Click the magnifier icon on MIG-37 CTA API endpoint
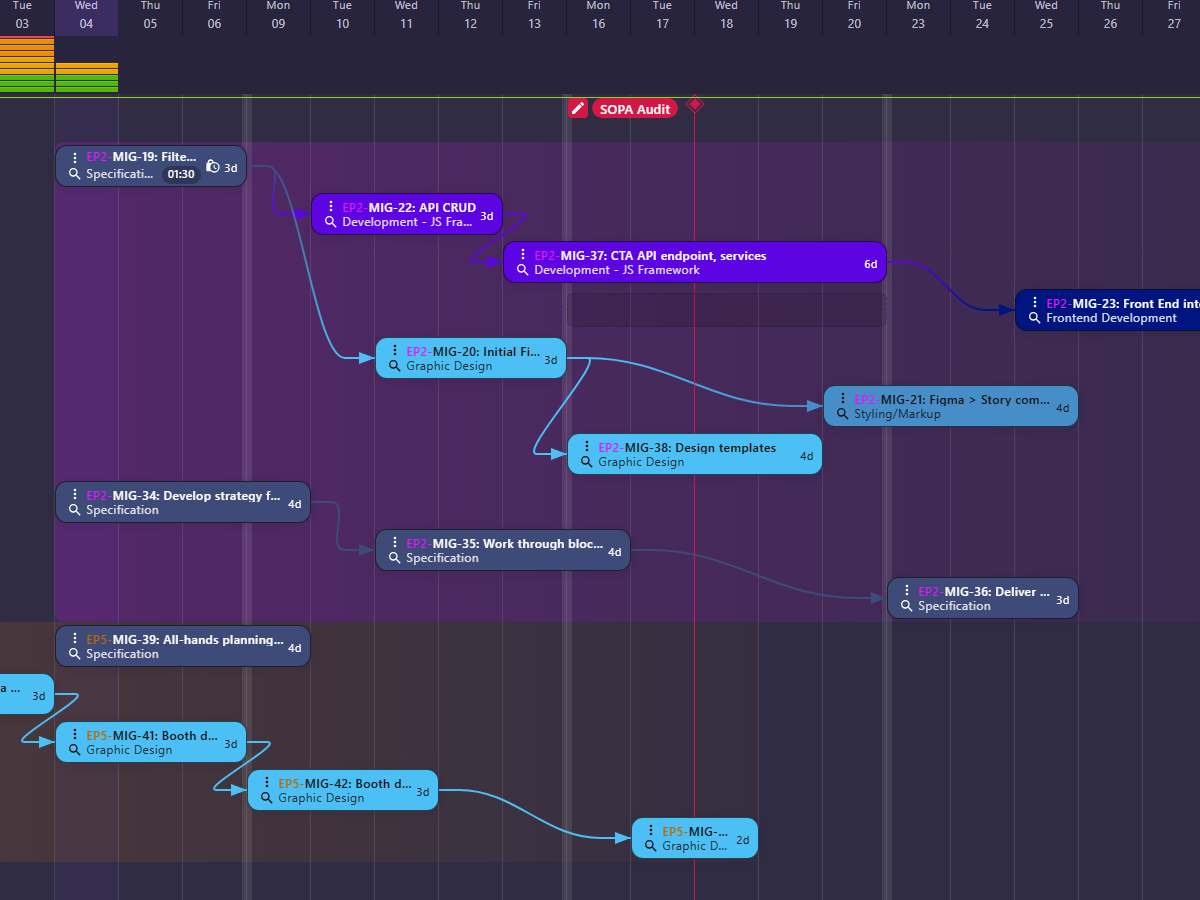Viewport: 1200px width, 900px height. [x=521, y=270]
